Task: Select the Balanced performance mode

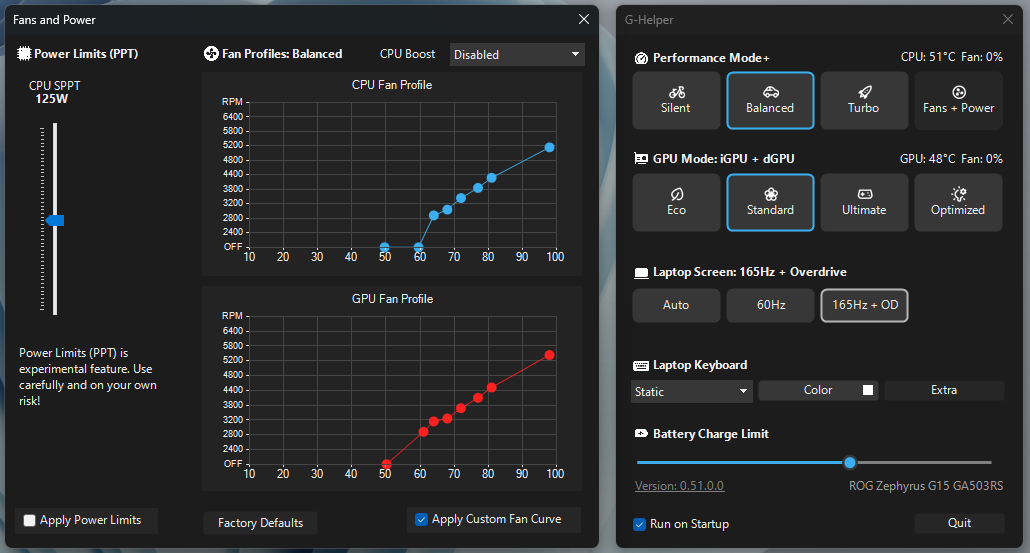Action: pyautogui.click(x=770, y=100)
